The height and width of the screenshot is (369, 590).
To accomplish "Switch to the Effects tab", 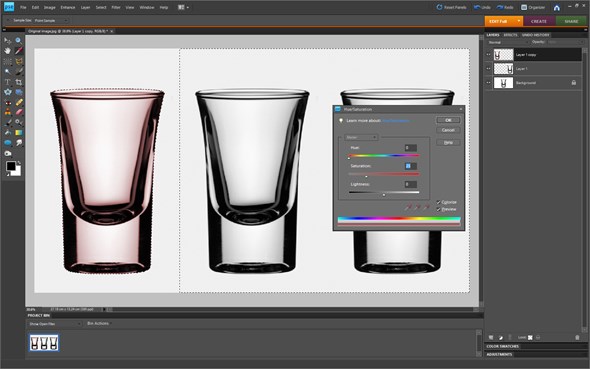I will click(510, 35).
